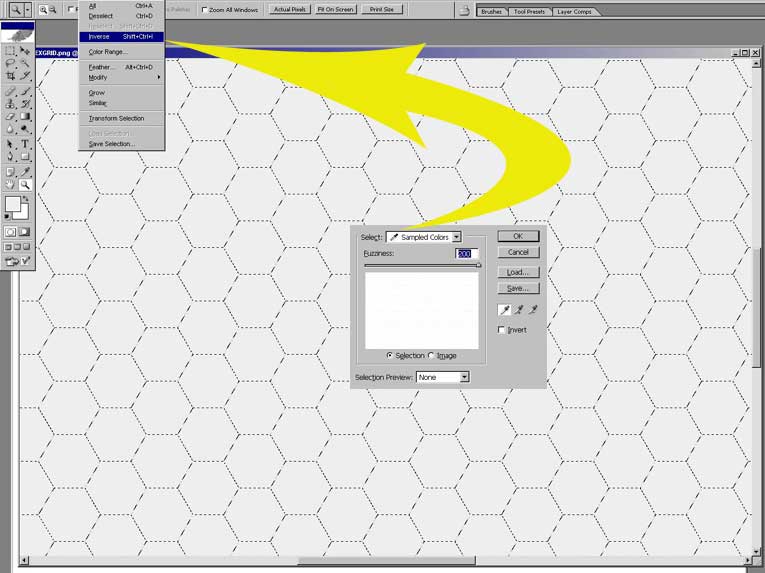Choose Similar from the Select menu
The image size is (765, 573).
[x=121, y=103]
